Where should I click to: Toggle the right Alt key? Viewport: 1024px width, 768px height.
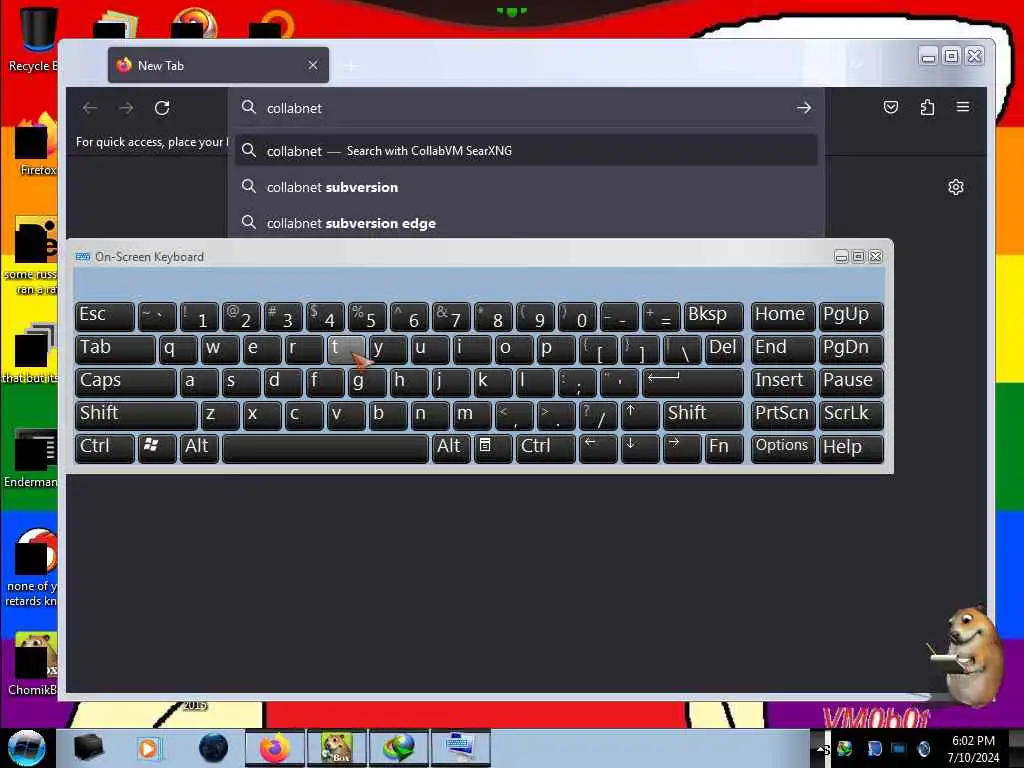pos(451,448)
